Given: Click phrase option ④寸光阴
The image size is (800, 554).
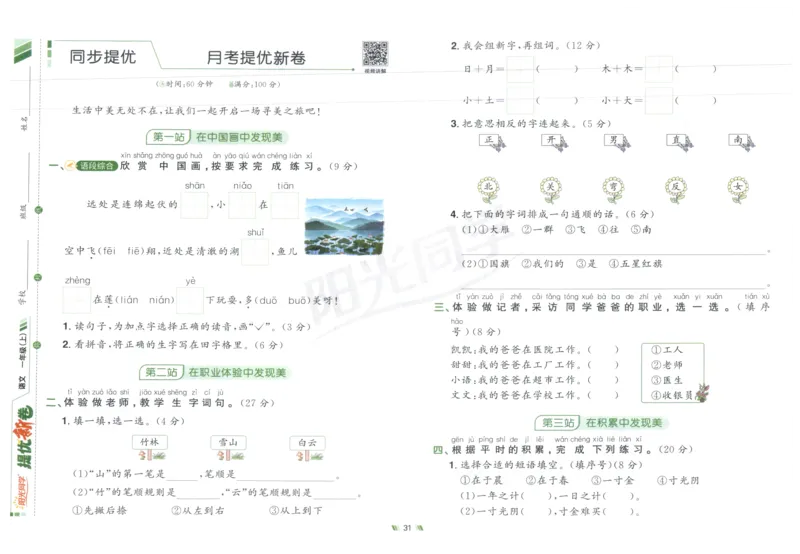Looking at the screenshot, I should (678, 480).
